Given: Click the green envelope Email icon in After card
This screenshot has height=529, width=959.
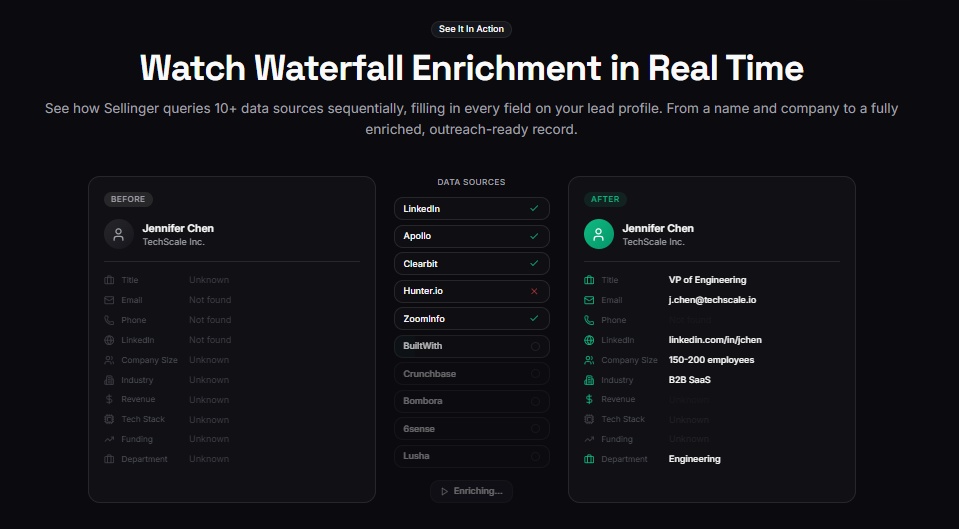Looking at the screenshot, I should pyautogui.click(x=589, y=300).
